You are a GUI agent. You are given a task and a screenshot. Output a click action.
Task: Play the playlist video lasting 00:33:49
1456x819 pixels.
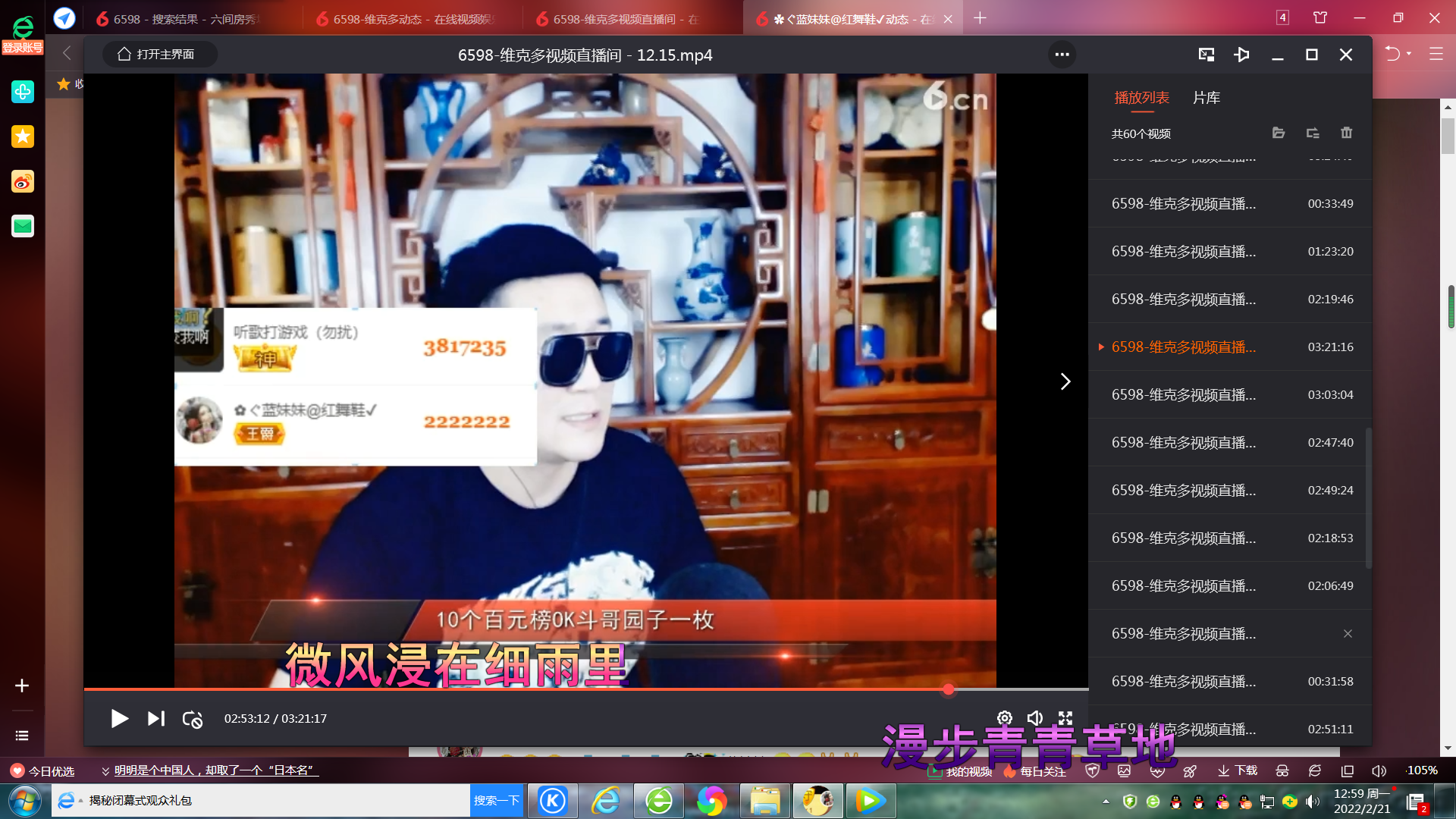click(x=1230, y=203)
